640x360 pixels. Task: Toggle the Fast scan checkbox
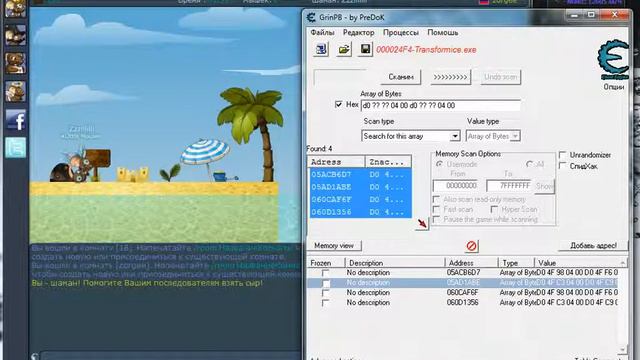(436, 209)
